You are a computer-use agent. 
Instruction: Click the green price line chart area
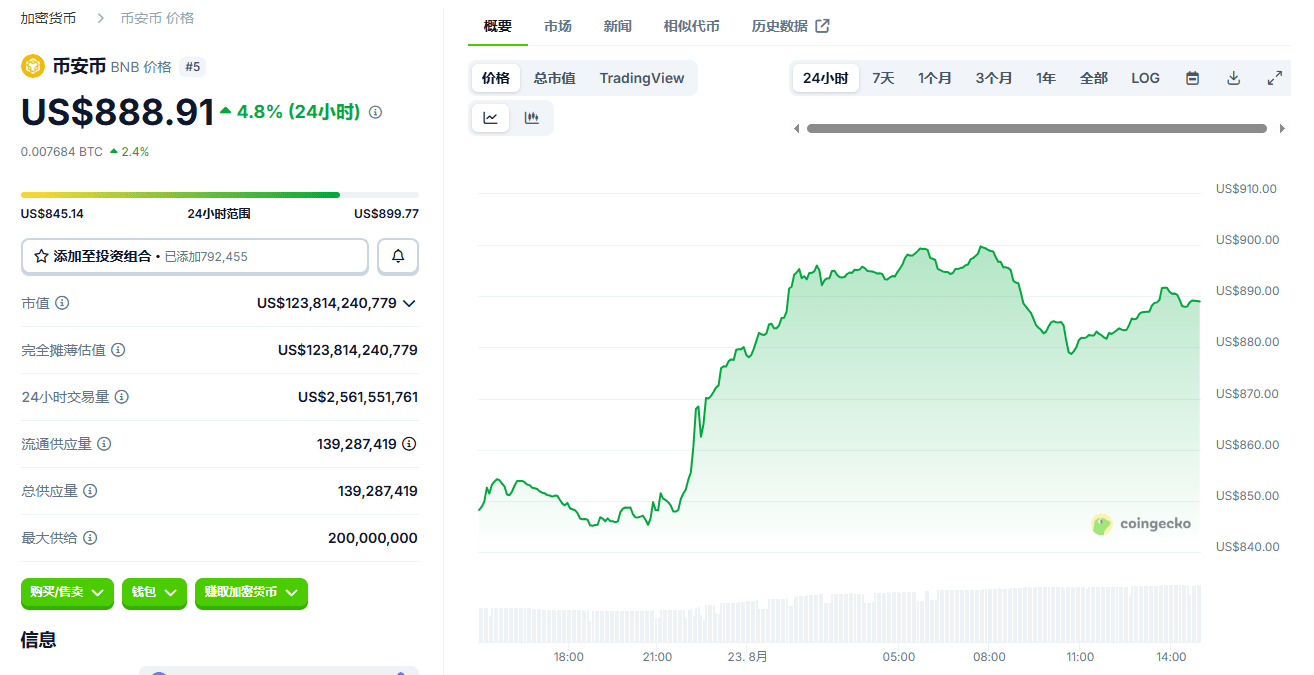coord(840,400)
